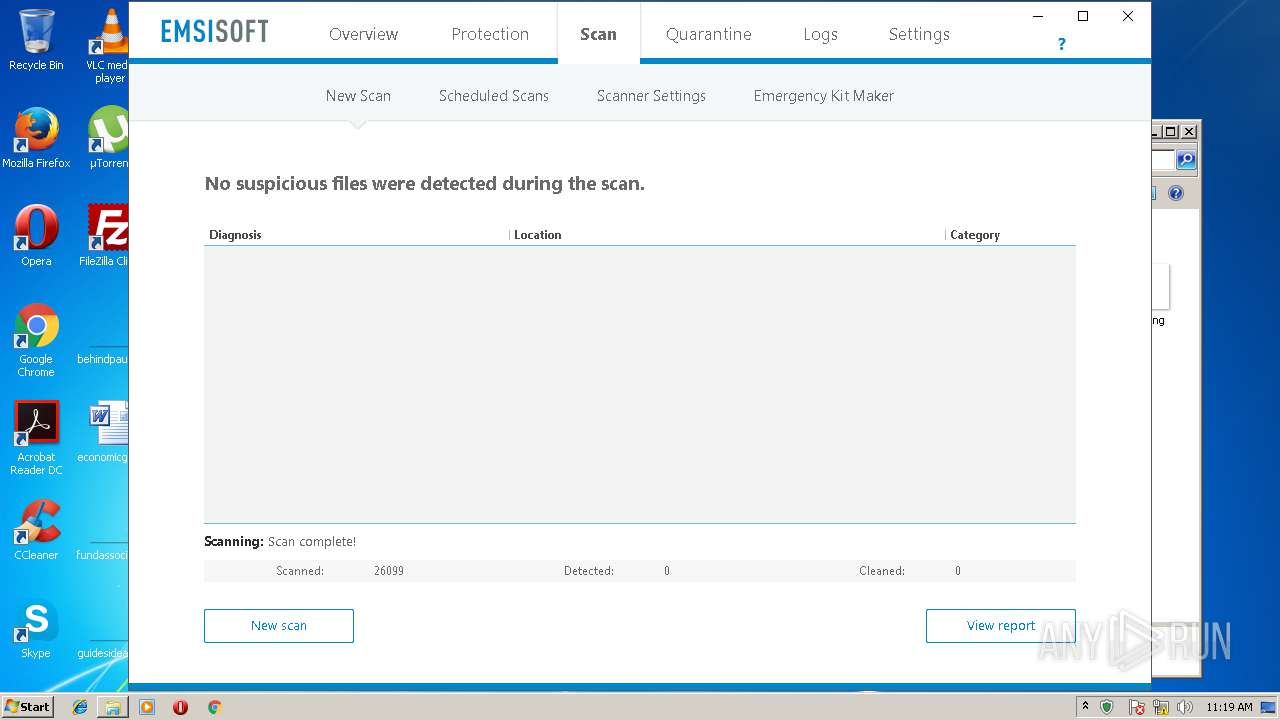Select the New Scan subtab
The image size is (1280, 720).
click(x=358, y=96)
